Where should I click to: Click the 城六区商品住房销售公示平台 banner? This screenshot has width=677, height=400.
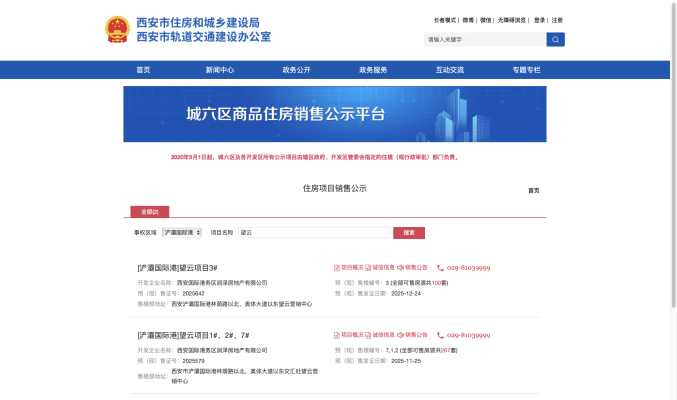[x=335, y=114]
